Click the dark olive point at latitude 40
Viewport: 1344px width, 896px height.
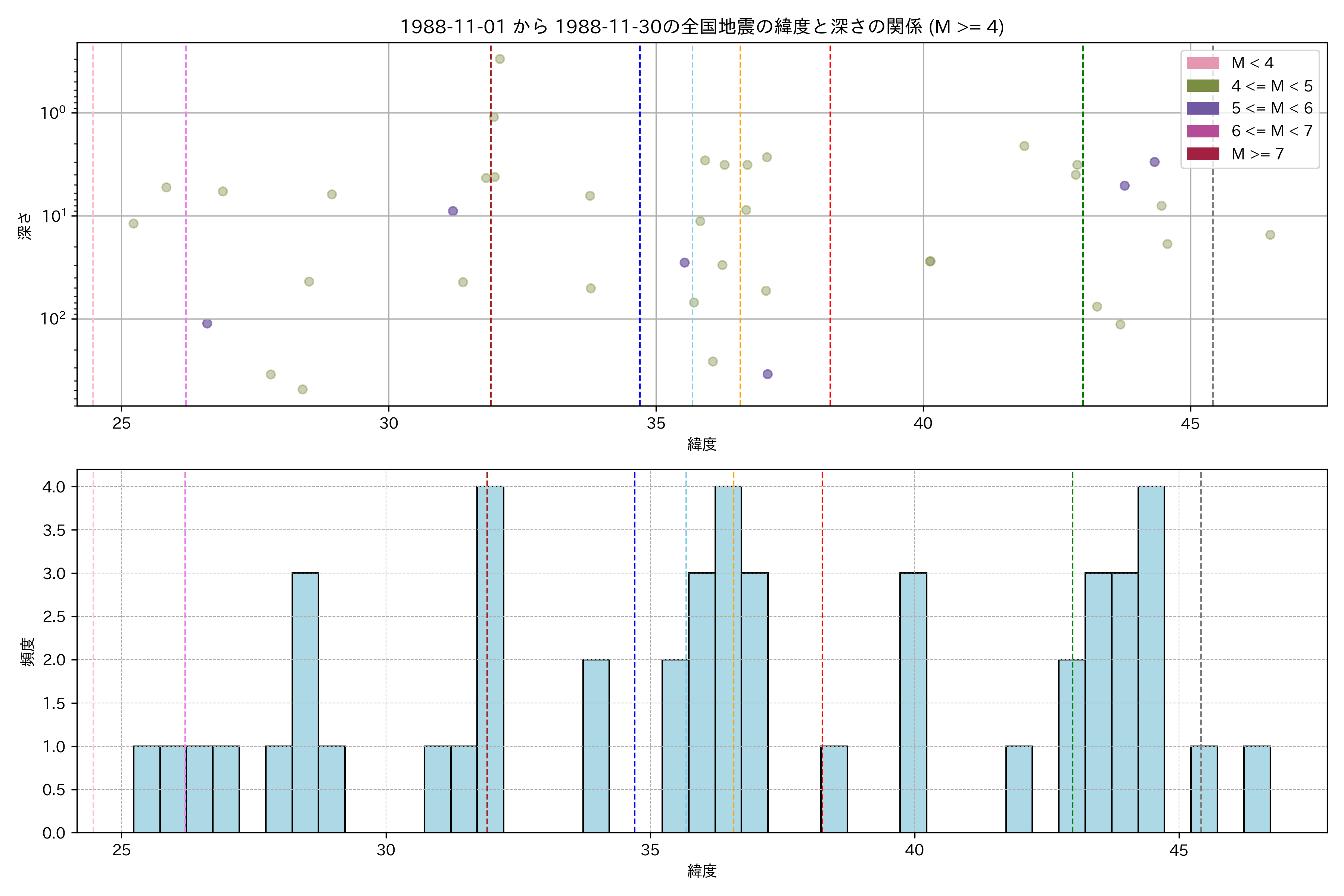(x=930, y=261)
